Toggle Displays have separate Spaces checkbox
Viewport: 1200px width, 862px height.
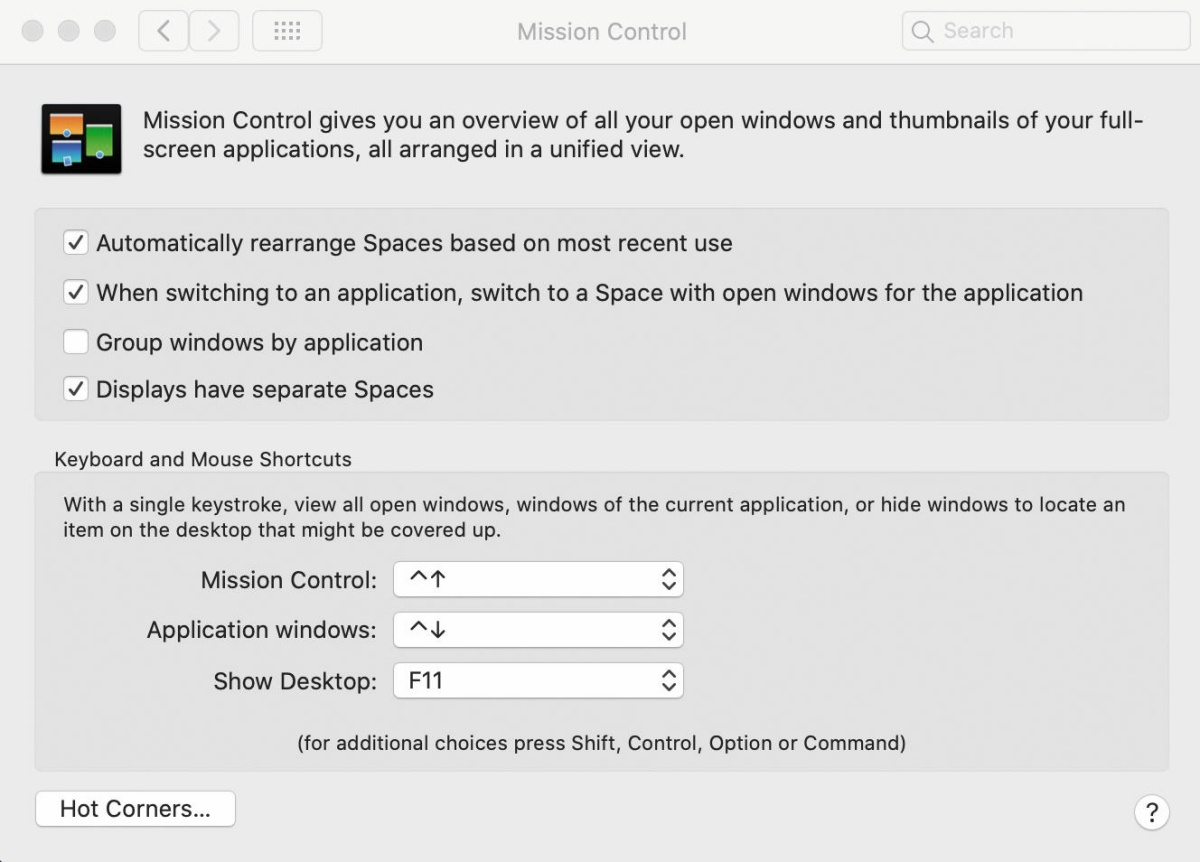click(76, 389)
